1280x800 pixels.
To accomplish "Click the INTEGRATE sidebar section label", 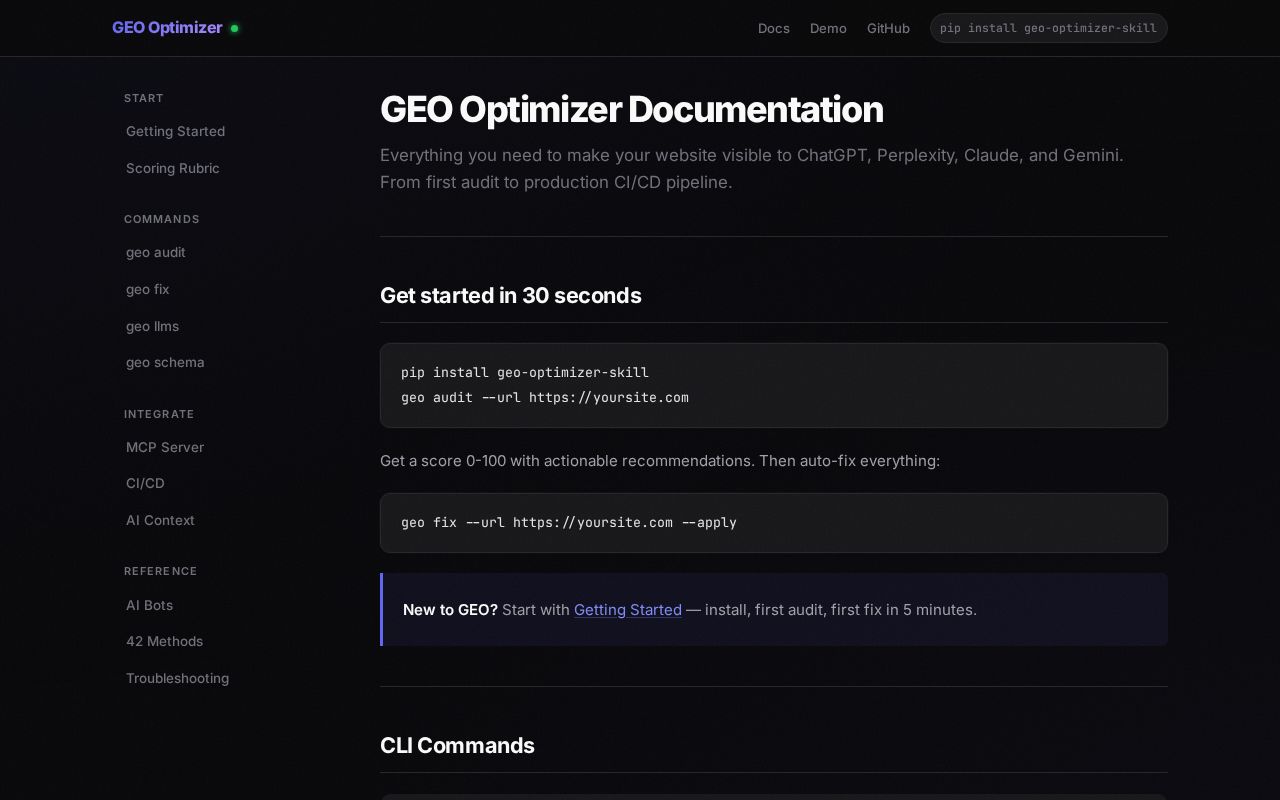I will pos(159,414).
